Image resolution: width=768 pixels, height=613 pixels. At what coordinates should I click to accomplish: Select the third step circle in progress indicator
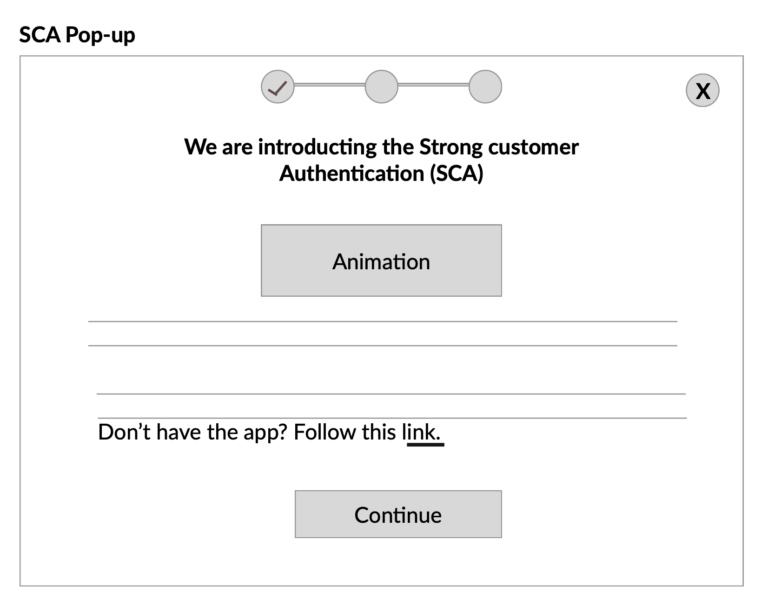coord(485,87)
